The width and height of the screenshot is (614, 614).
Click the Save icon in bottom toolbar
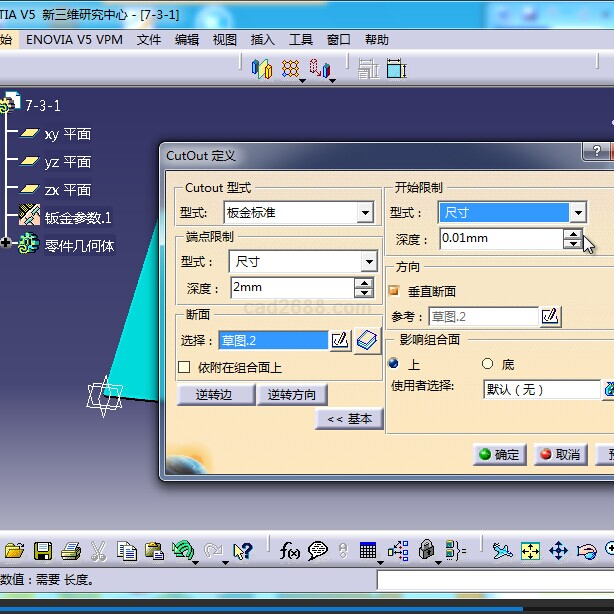43,550
